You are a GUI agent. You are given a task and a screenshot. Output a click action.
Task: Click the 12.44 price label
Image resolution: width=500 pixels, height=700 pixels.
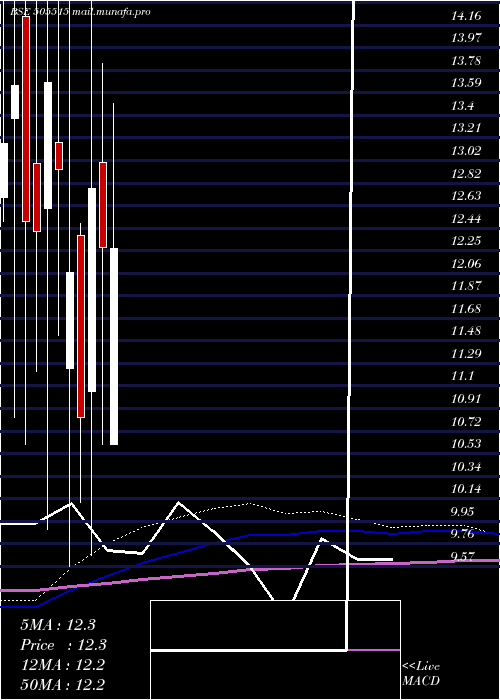466,219
